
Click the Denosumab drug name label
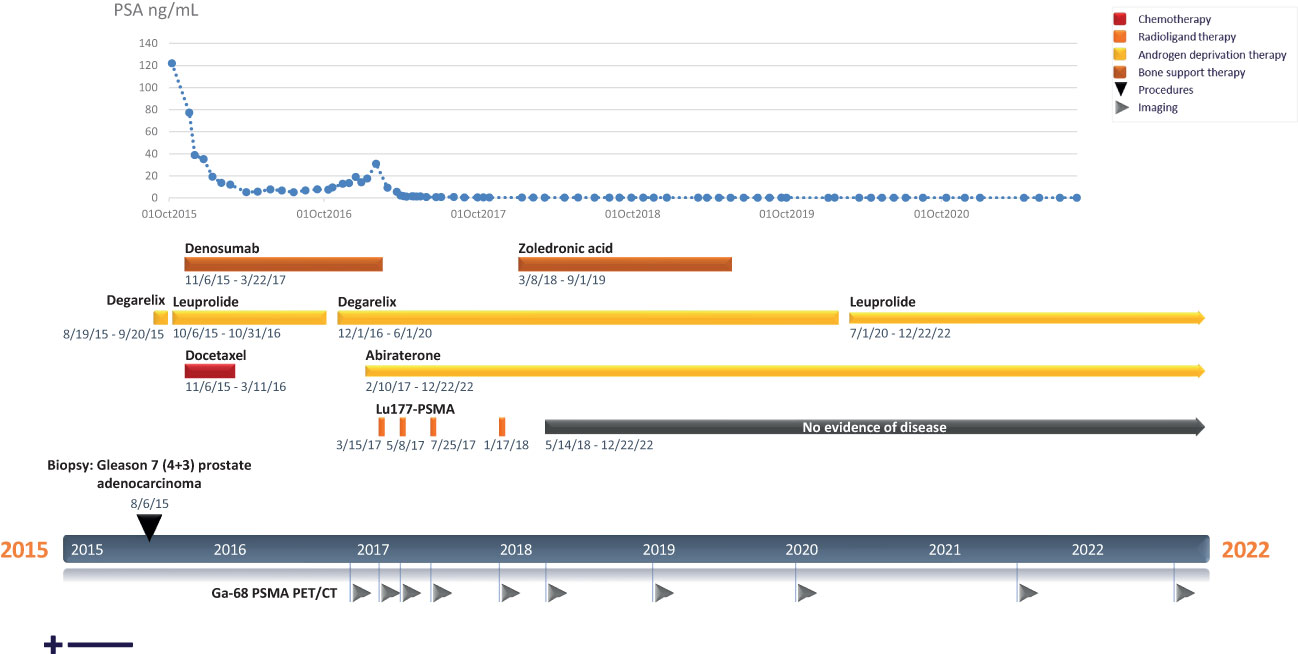pos(220,247)
